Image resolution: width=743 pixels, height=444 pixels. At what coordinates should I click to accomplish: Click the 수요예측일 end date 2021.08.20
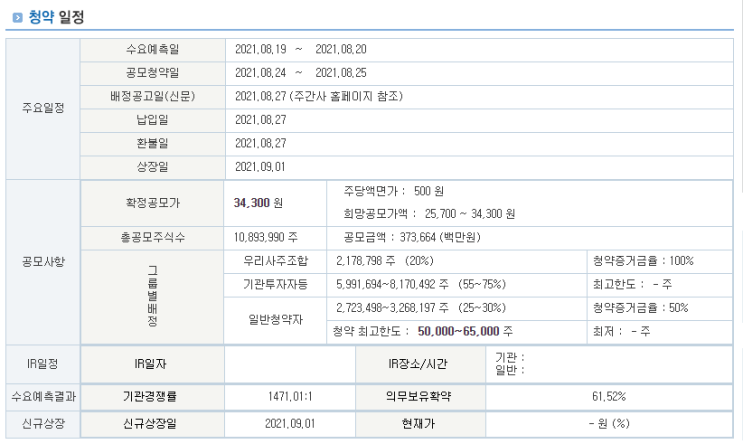click(x=341, y=50)
